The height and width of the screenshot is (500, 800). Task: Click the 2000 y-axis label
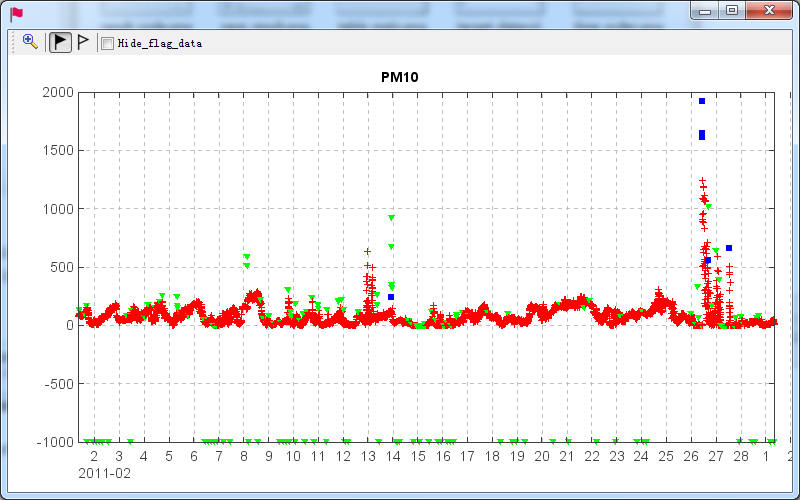click(x=58, y=93)
